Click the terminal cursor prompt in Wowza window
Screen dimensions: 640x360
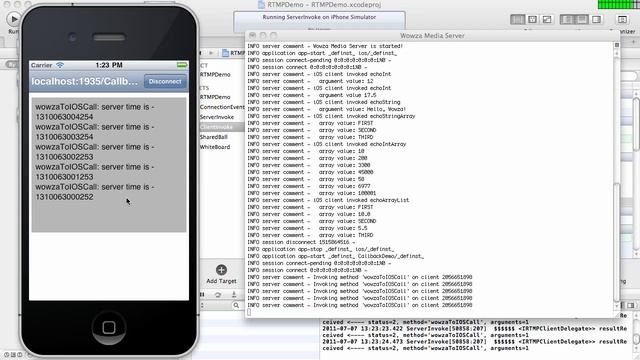(249, 312)
